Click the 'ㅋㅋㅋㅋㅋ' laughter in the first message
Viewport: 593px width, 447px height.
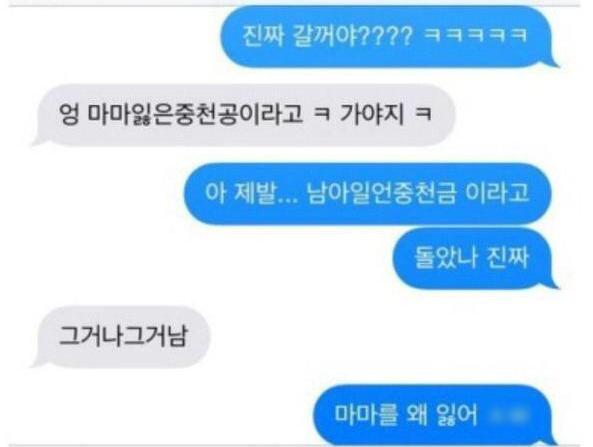tap(476, 35)
